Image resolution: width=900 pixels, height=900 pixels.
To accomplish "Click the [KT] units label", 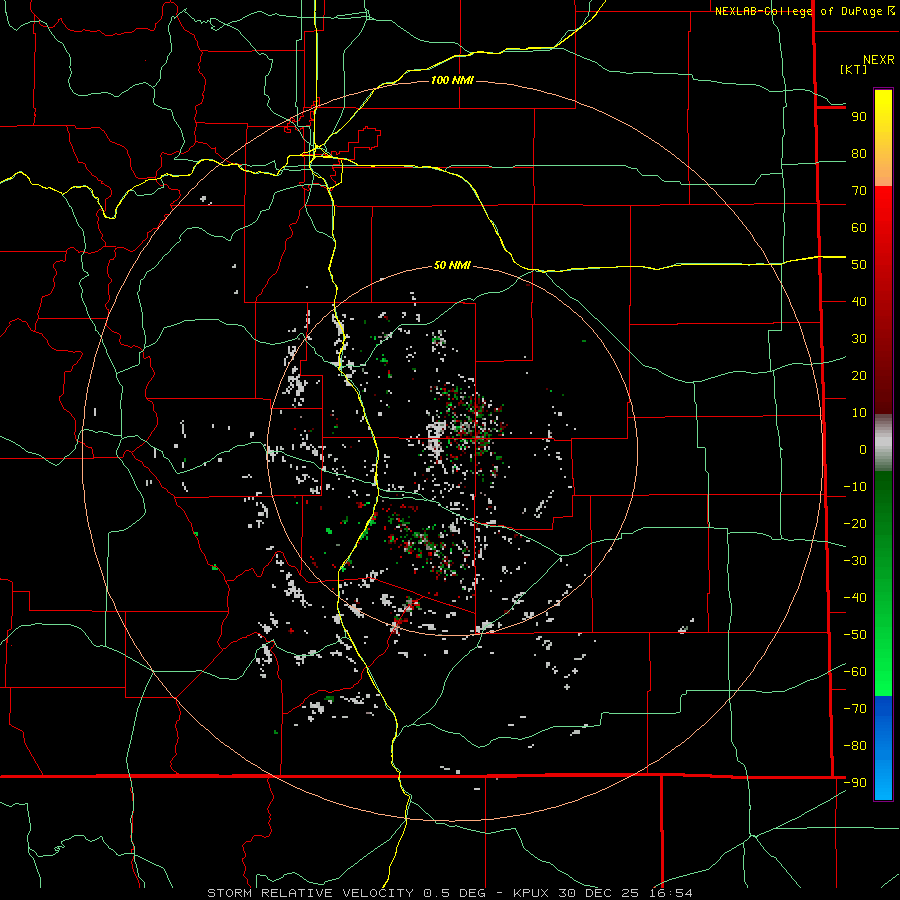I will pos(853,69).
